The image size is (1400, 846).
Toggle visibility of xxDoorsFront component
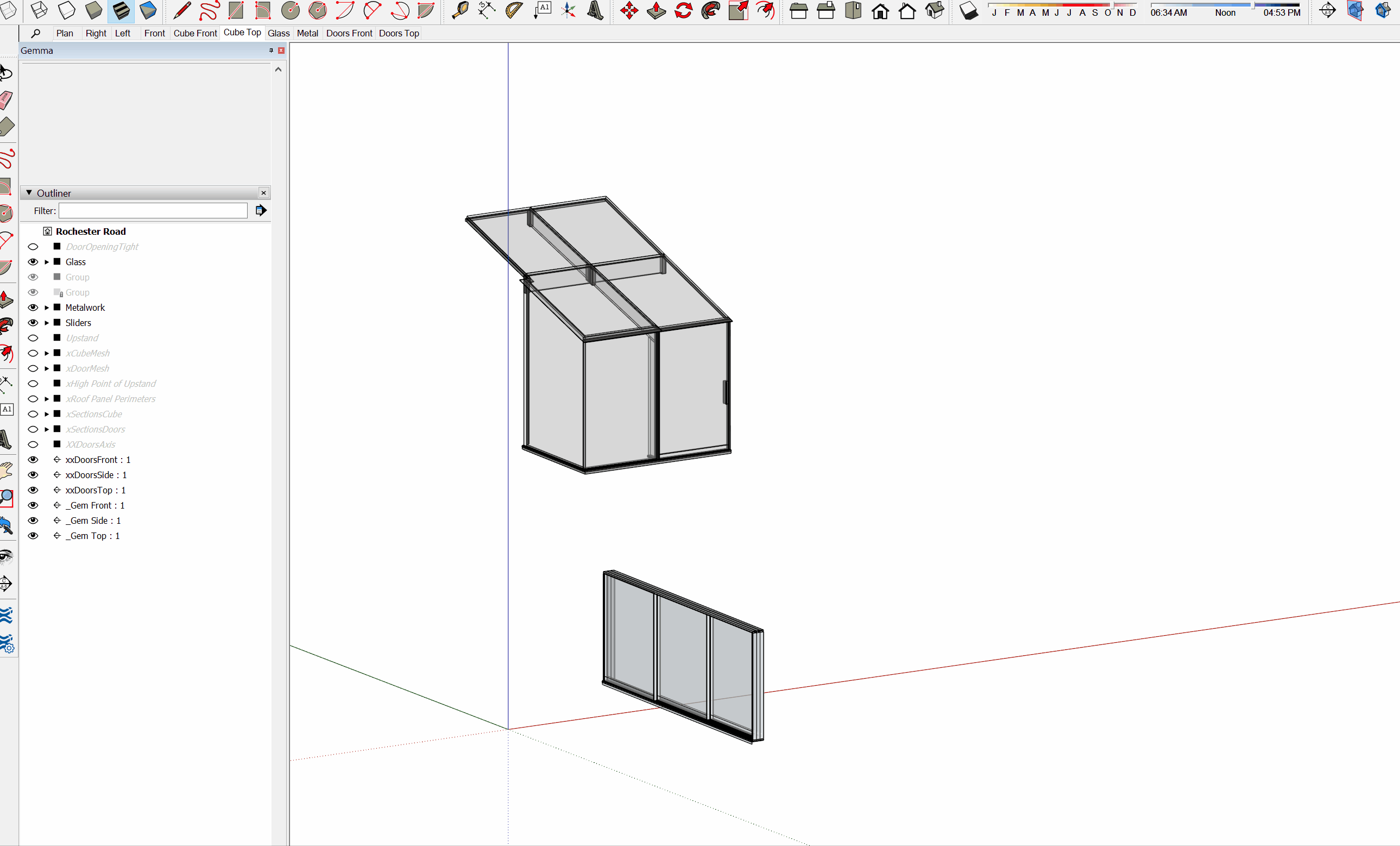click(33, 460)
